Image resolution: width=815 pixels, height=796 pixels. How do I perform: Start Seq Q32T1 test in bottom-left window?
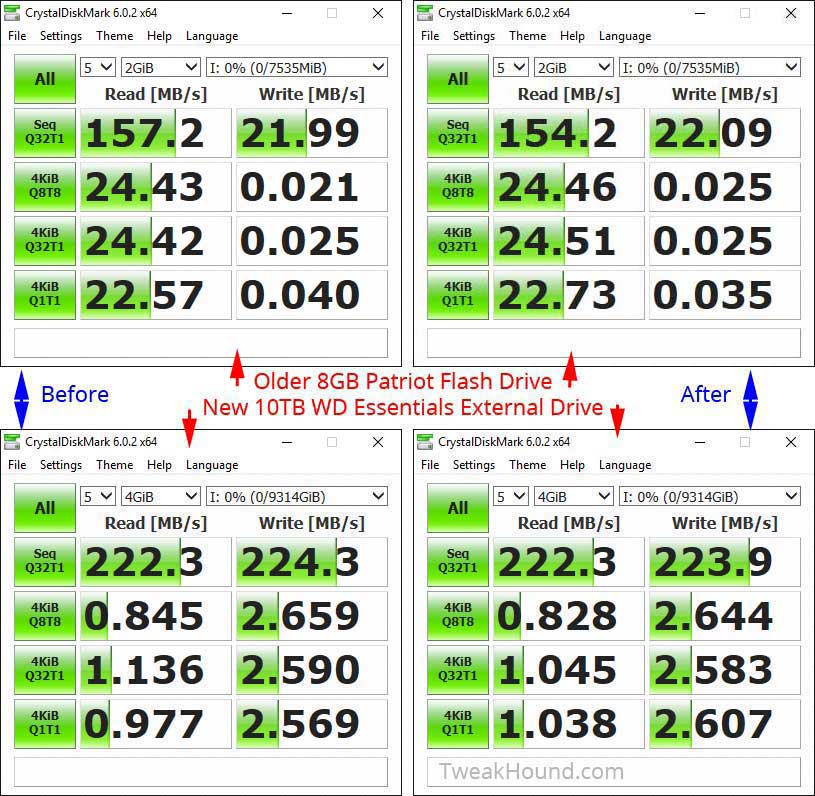coord(45,562)
